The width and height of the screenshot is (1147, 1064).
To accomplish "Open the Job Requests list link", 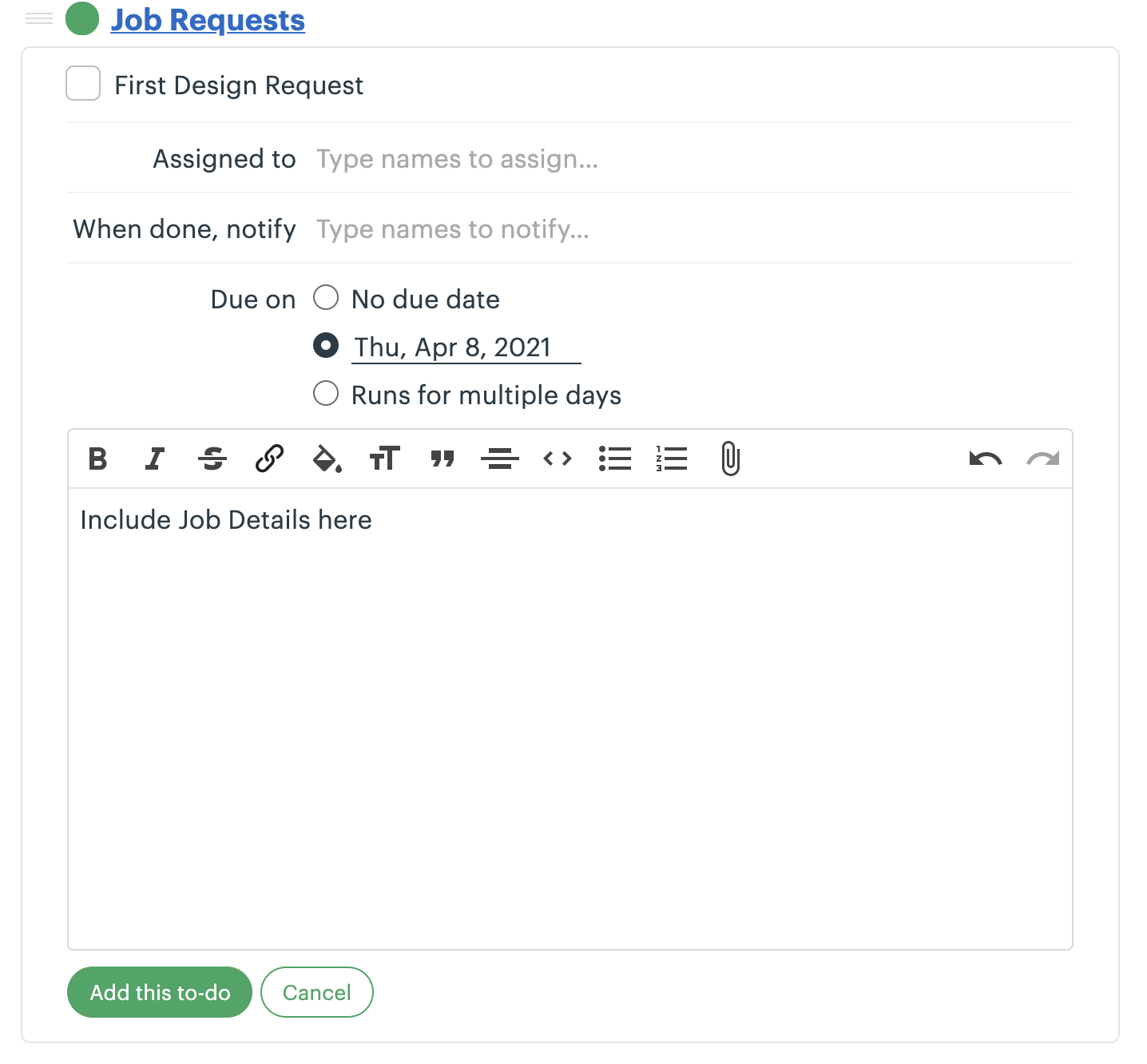I will pyautogui.click(x=208, y=20).
